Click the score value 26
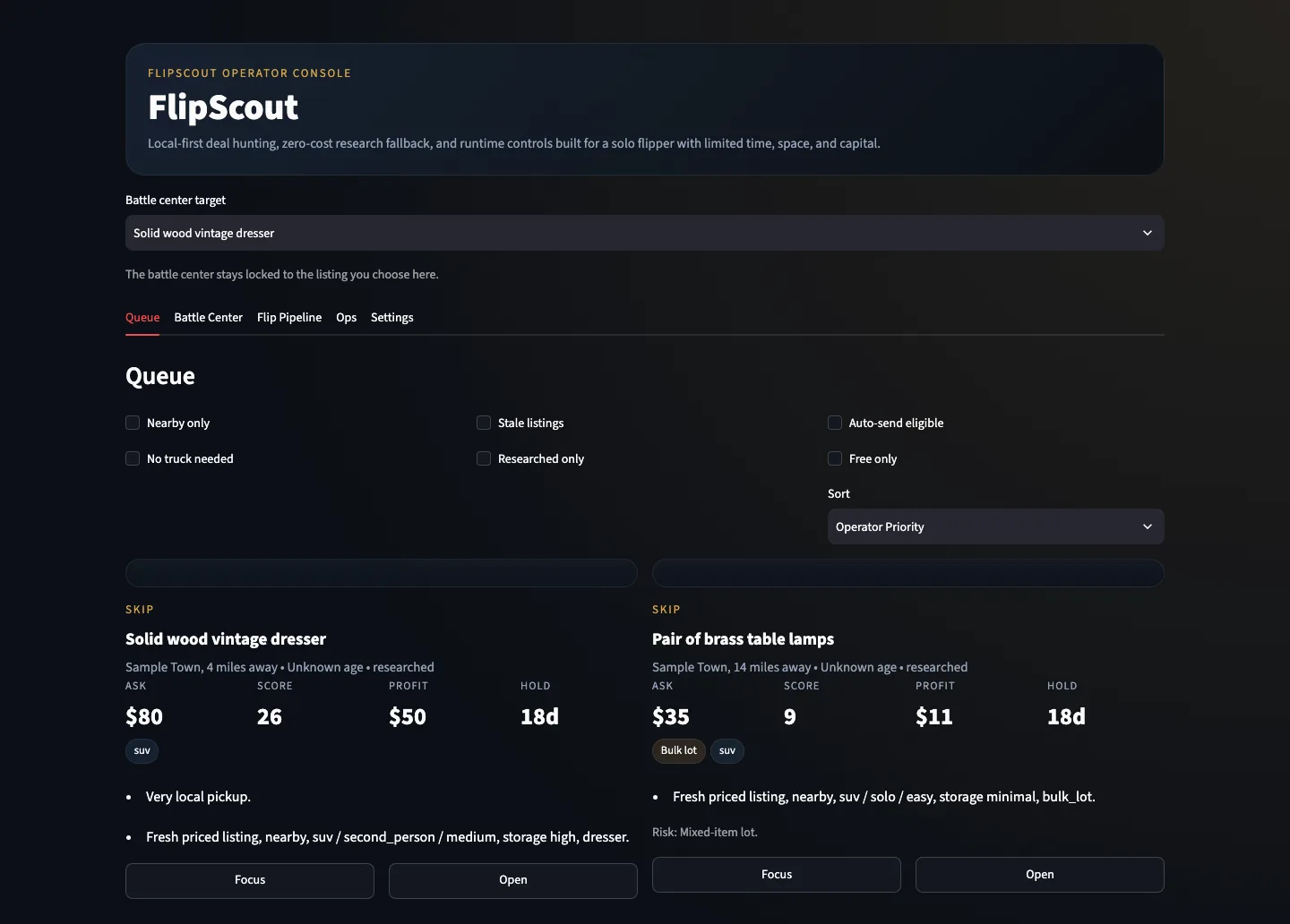Image resolution: width=1290 pixels, height=924 pixels. [270, 717]
